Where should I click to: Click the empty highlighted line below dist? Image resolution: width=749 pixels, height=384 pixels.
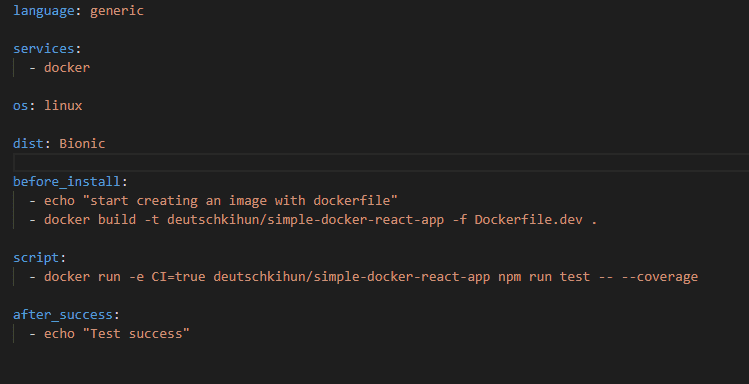coord(381,162)
